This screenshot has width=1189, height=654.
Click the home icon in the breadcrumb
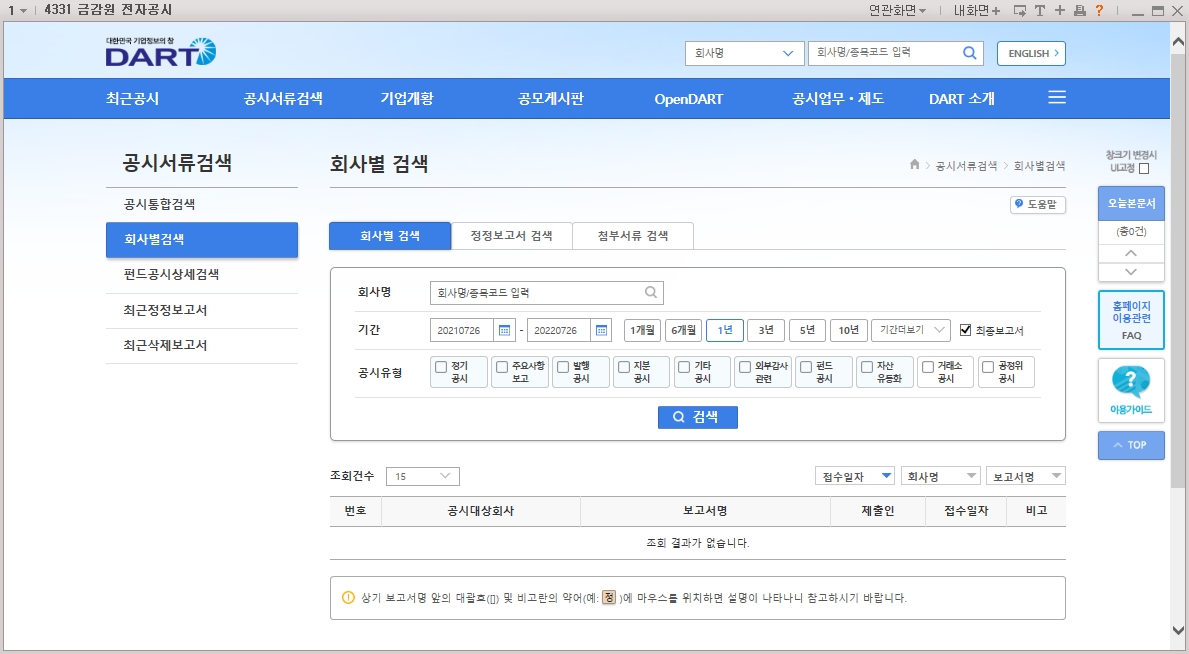coord(914,165)
